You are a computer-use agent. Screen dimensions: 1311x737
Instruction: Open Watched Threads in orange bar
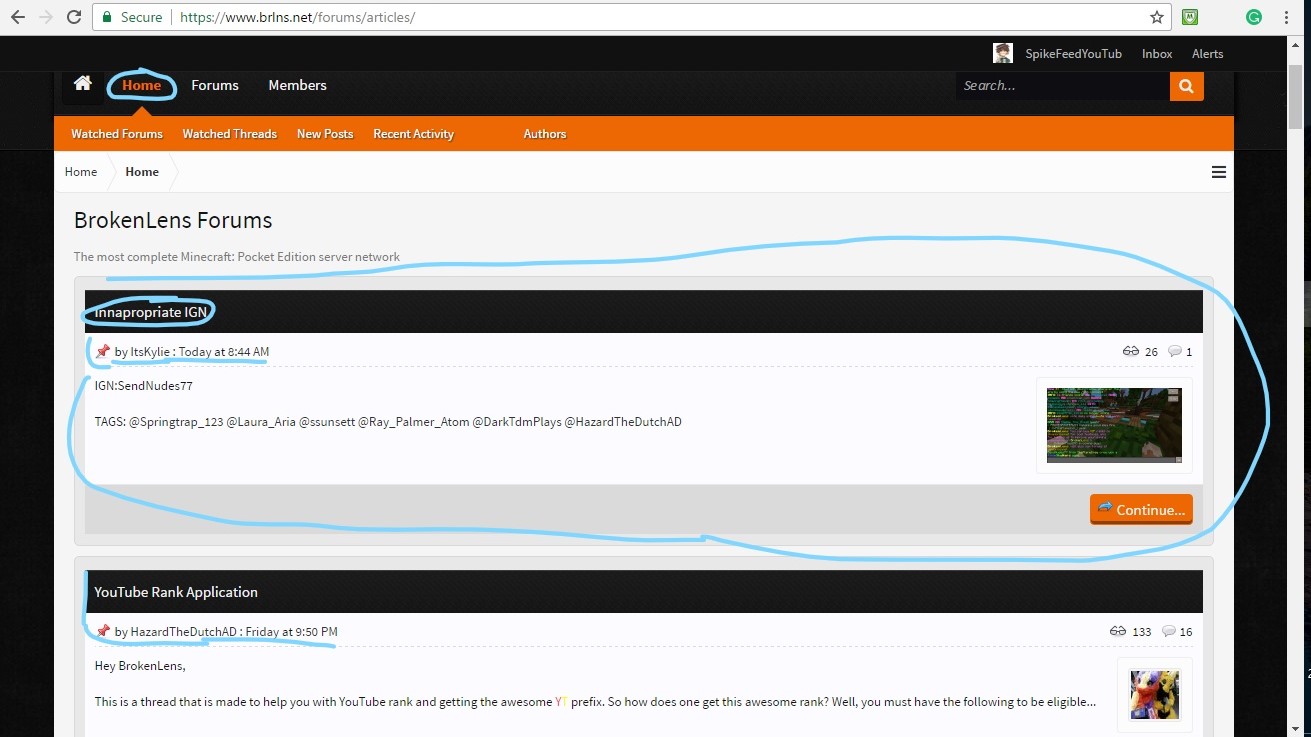click(x=229, y=134)
